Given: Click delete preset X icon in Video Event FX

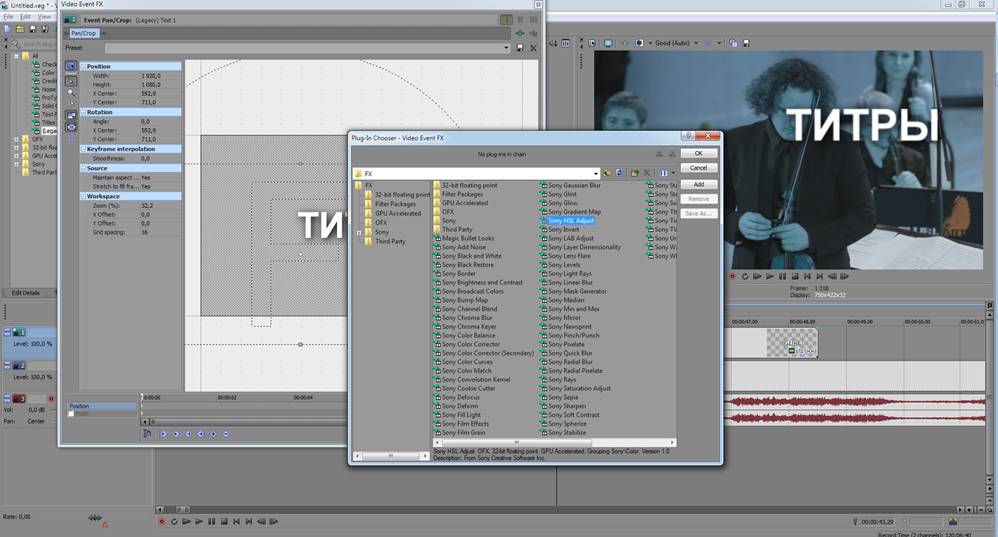Looking at the screenshot, I should pyautogui.click(x=533, y=48).
